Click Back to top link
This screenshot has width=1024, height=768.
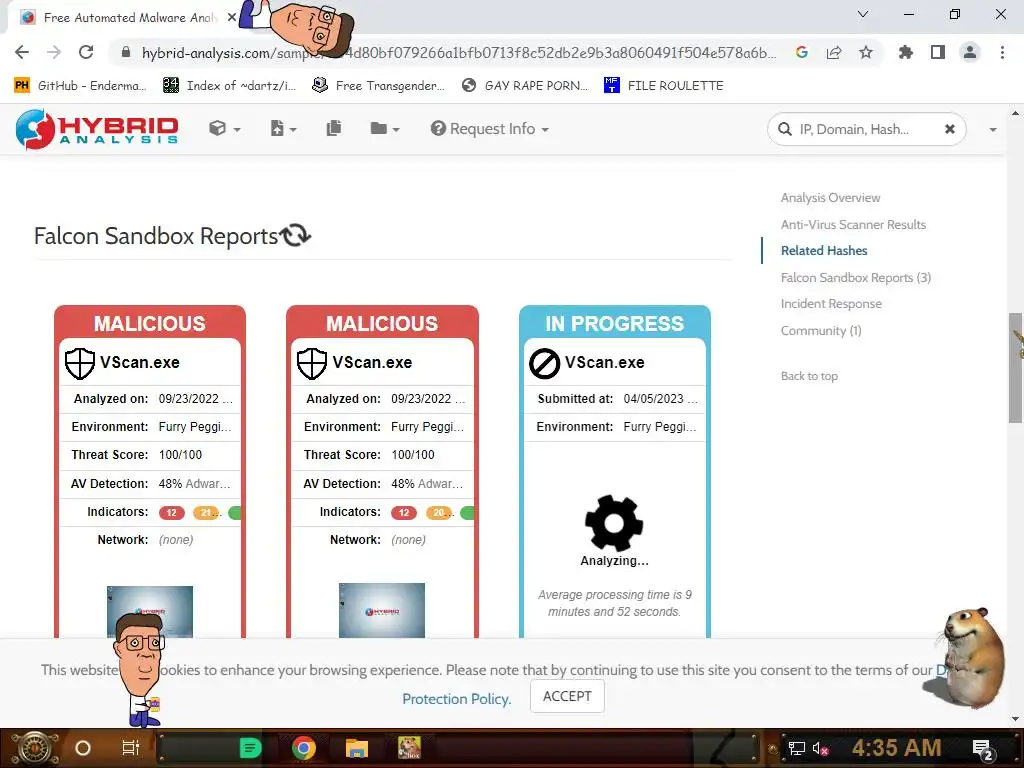[809, 376]
